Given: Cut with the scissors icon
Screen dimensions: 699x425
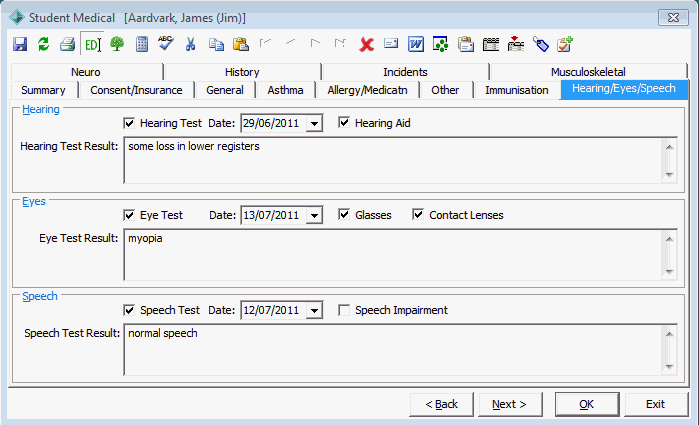Looking at the screenshot, I should coord(190,44).
